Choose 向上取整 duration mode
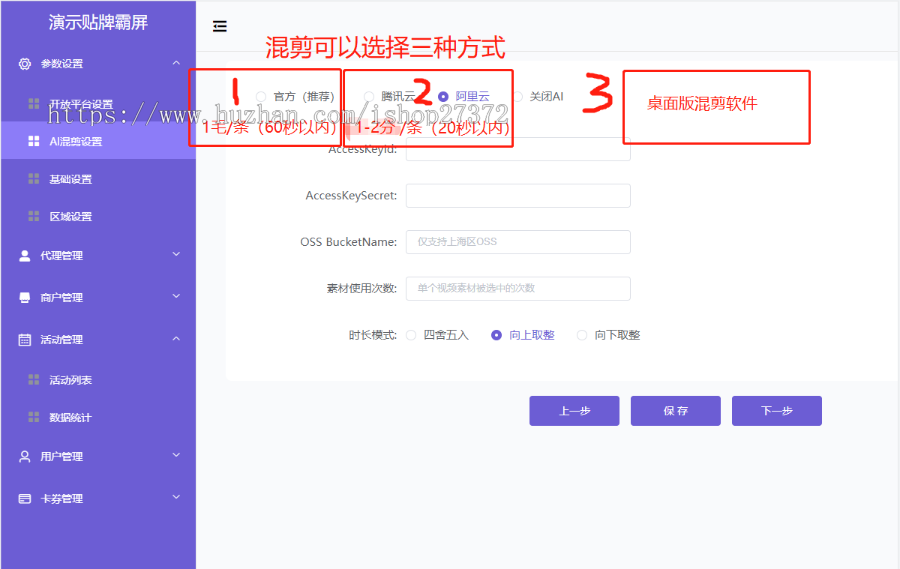The width and height of the screenshot is (900, 569). click(x=496, y=335)
